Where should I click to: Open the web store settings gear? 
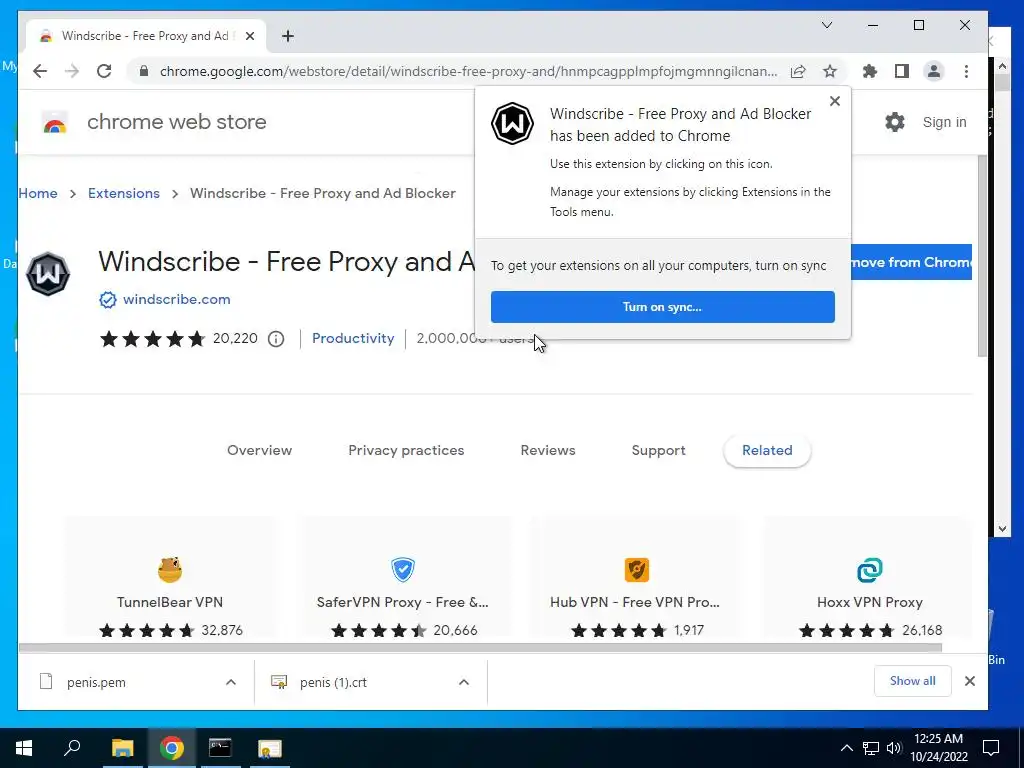(895, 122)
